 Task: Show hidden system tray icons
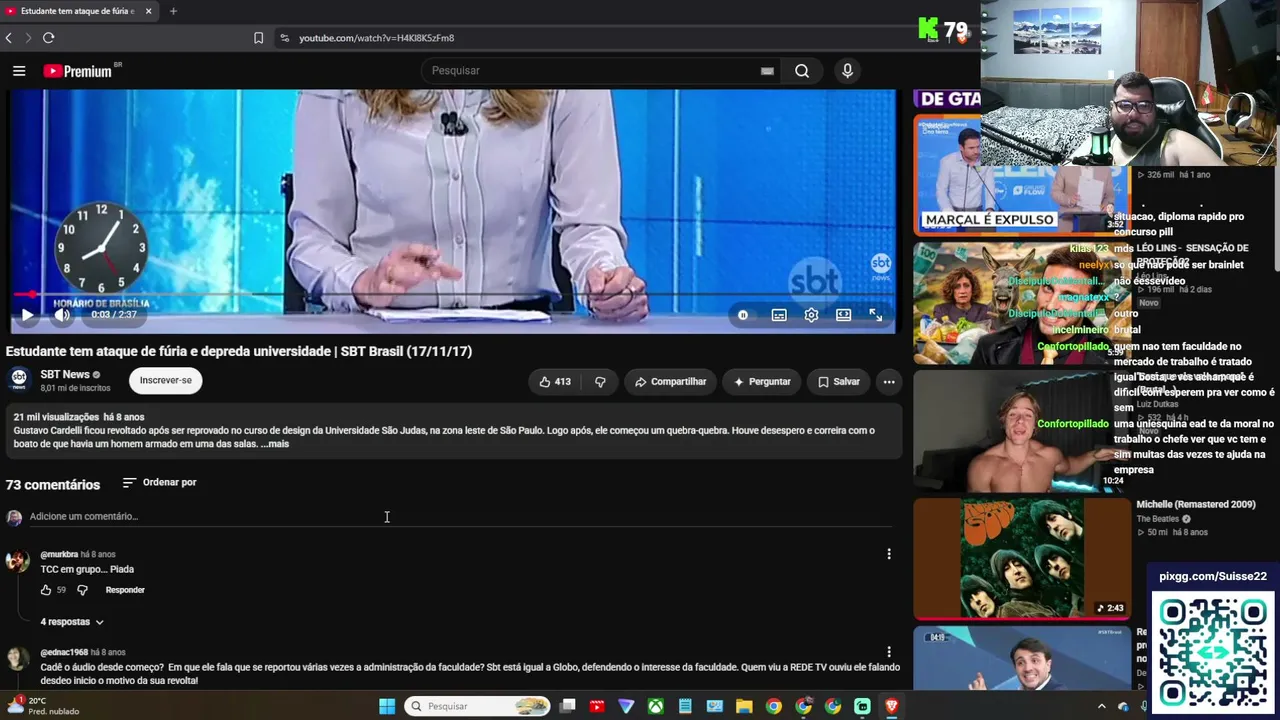pyautogui.click(x=1102, y=707)
